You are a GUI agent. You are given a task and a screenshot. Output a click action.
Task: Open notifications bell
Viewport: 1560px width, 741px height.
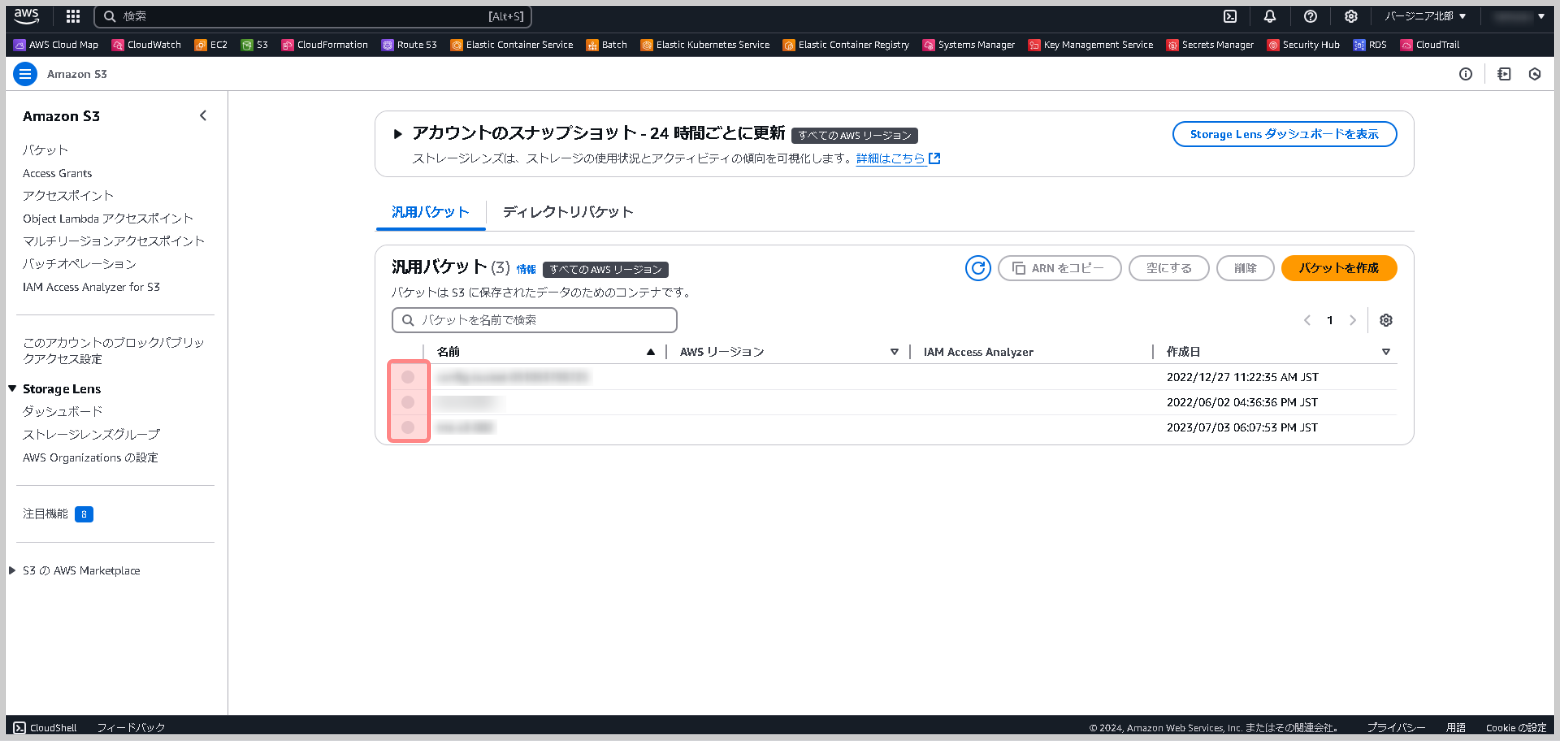[x=1270, y=16]
